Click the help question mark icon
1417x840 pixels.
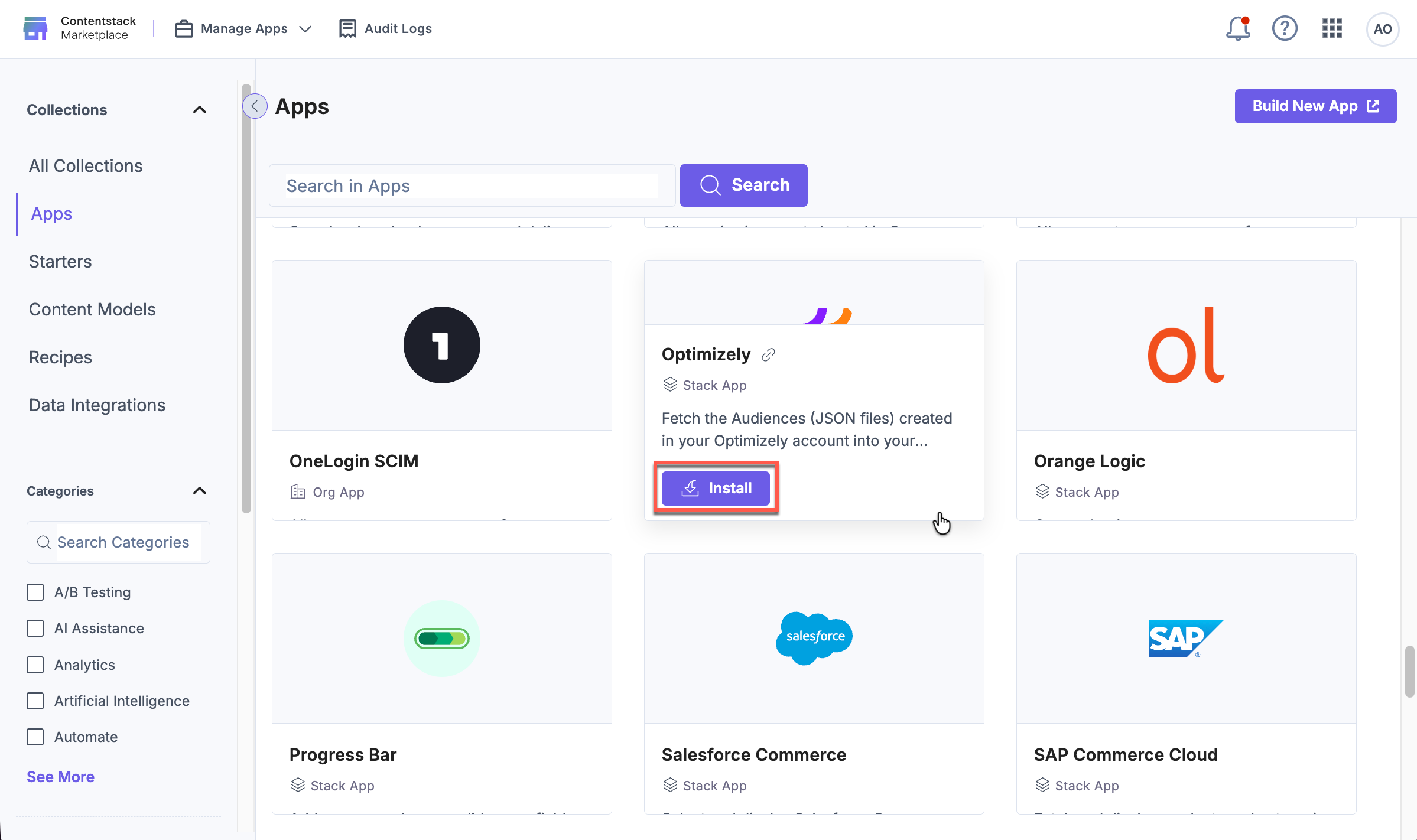(x=1284, y=28)
